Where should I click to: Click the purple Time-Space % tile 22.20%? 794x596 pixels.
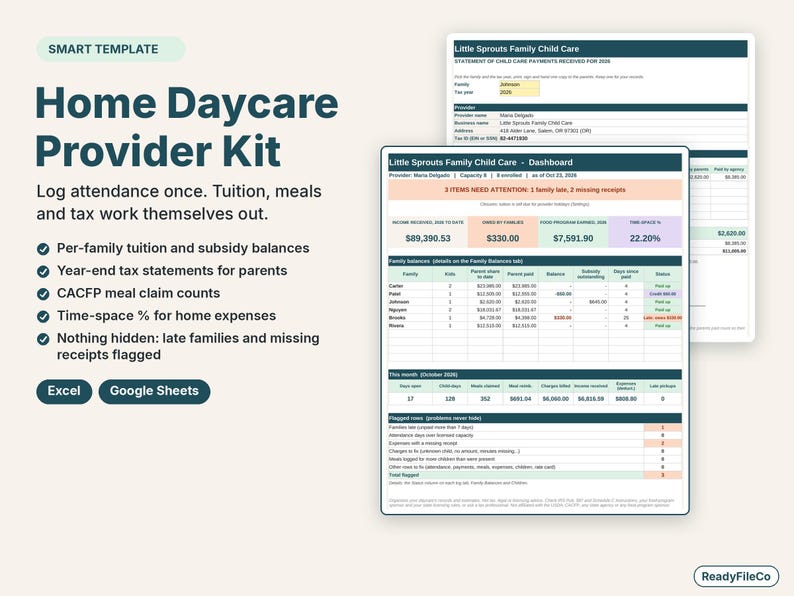point(645,232)
